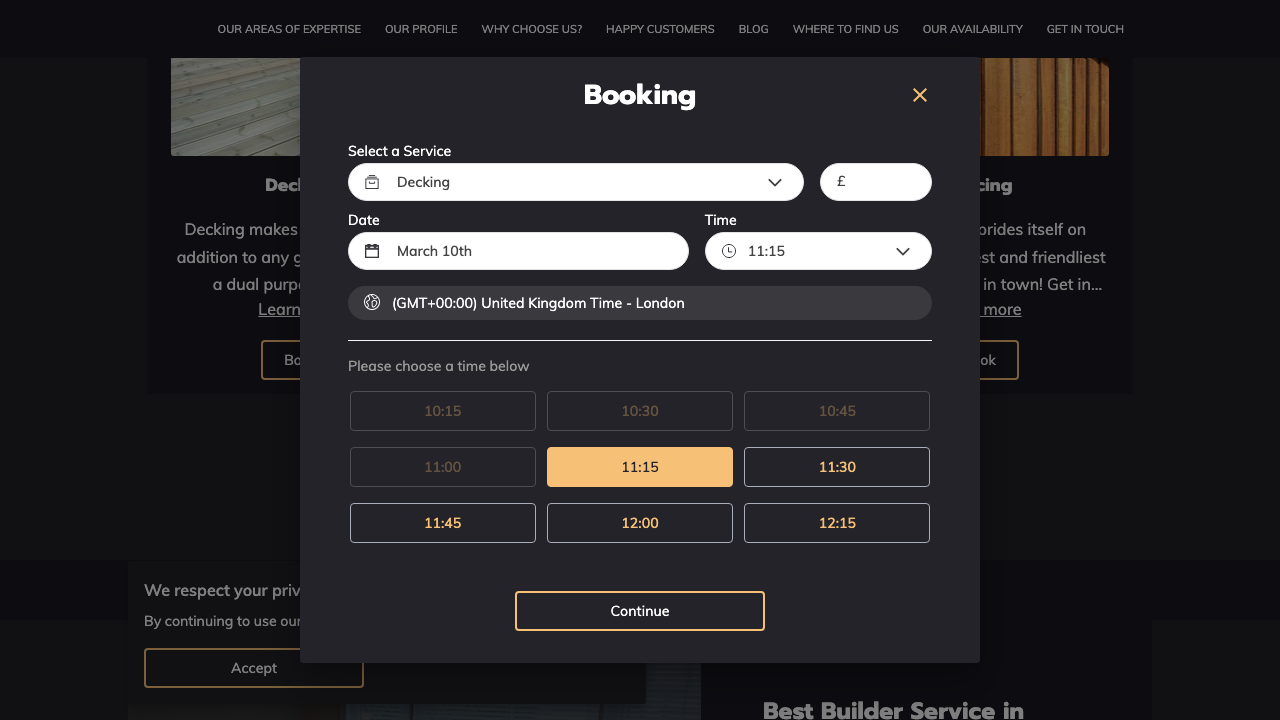Click the March 10th date field

pyautogui.click(x=530, y=251)
